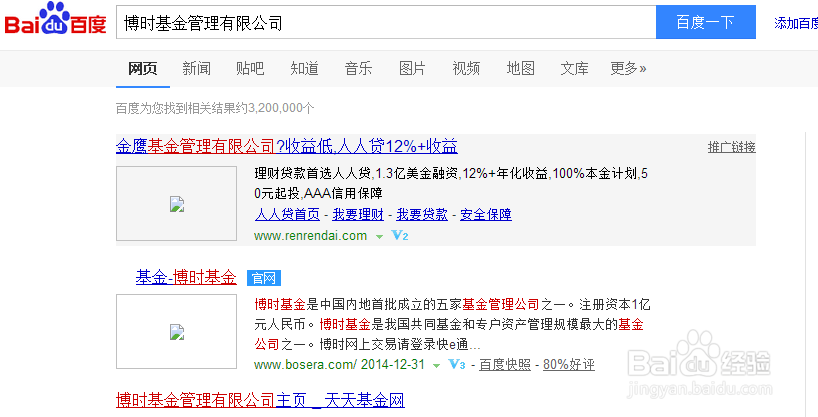
Task: Open the 我要理财 link
Action: [x=358, y=215]
